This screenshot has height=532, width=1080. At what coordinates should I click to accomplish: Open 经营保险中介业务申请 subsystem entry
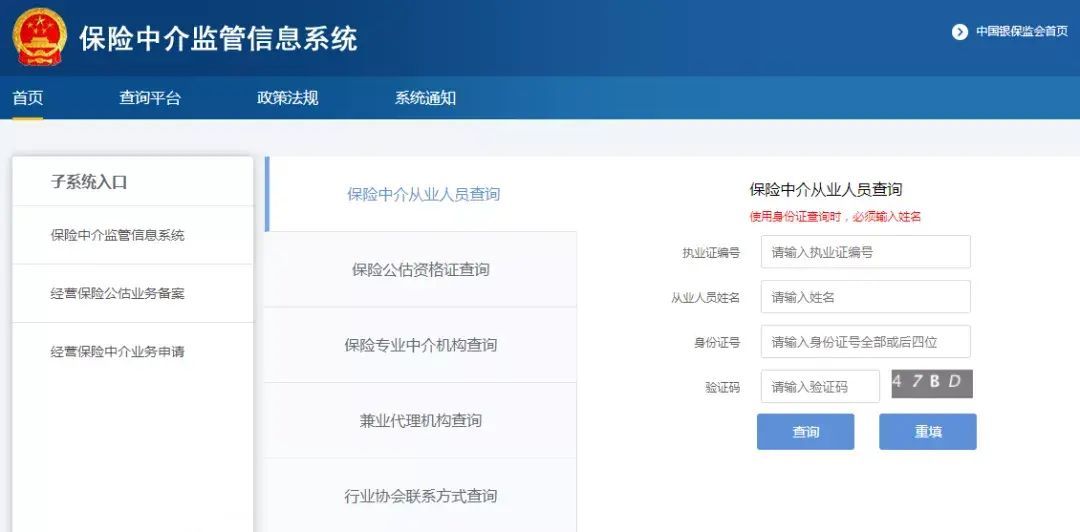(x=133, y=351)
